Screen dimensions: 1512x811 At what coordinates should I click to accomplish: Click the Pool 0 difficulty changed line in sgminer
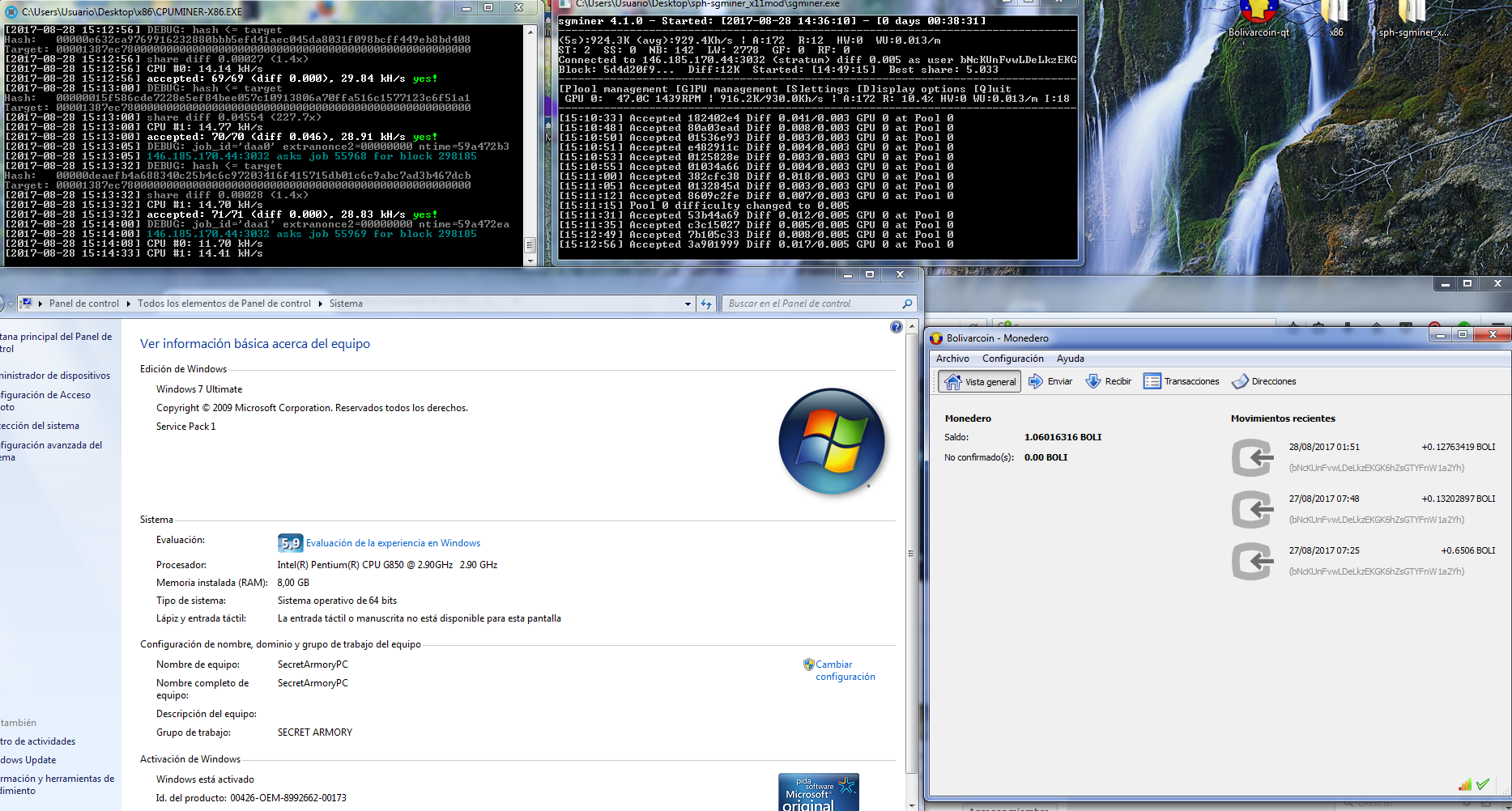click(704, 206)
